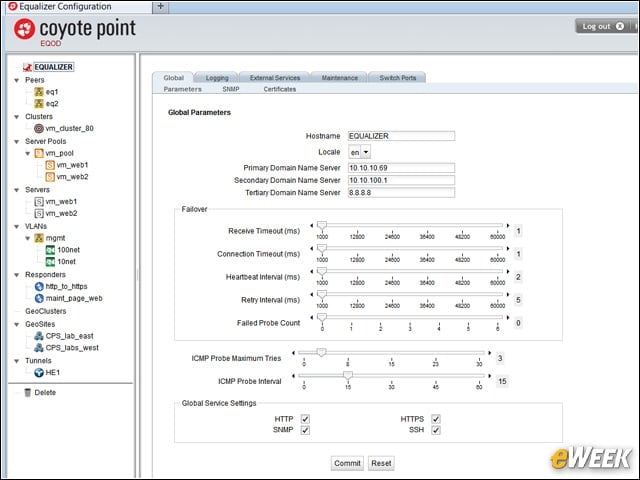Viewport: 640px width, 480px height.
Task: Collapse the Peers tree section
Action: coord(17,80)
